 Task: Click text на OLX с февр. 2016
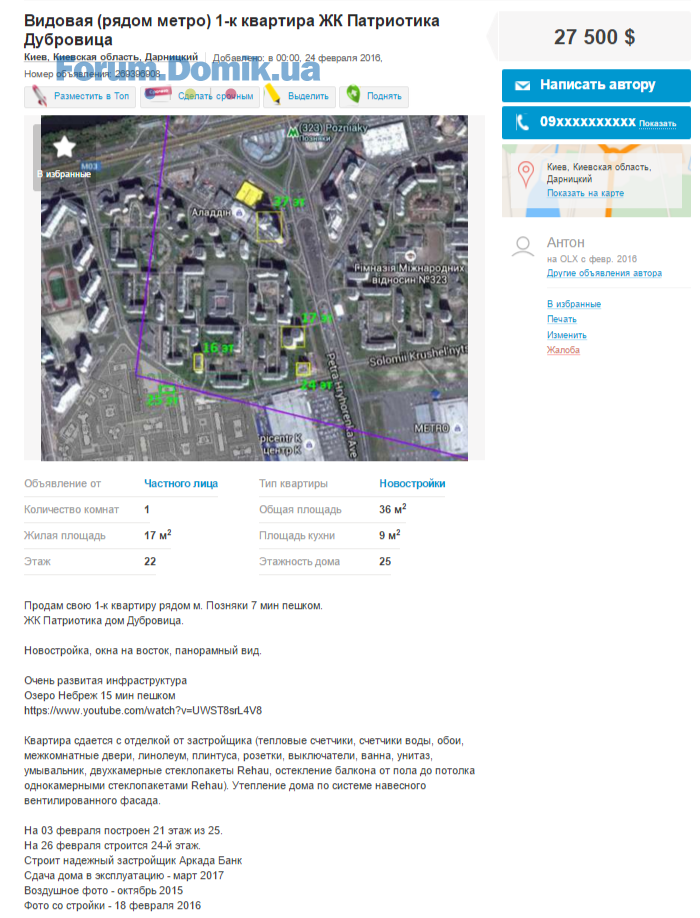tap(592, 259)
